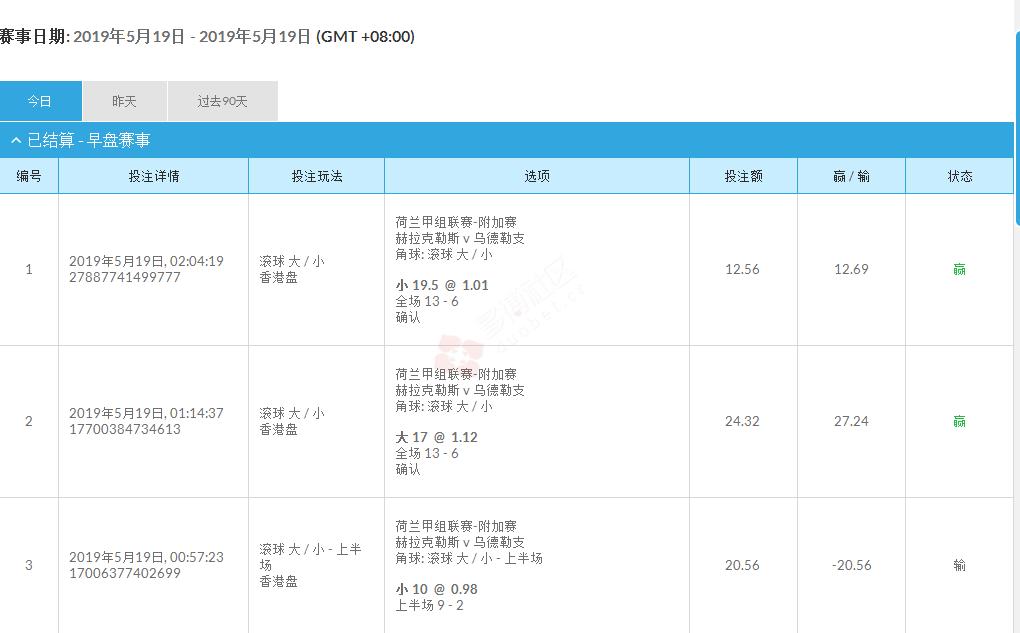This screenshot has height=633, width=1020.
Task: Click the 投注额 column header
Action: point(743,176)
